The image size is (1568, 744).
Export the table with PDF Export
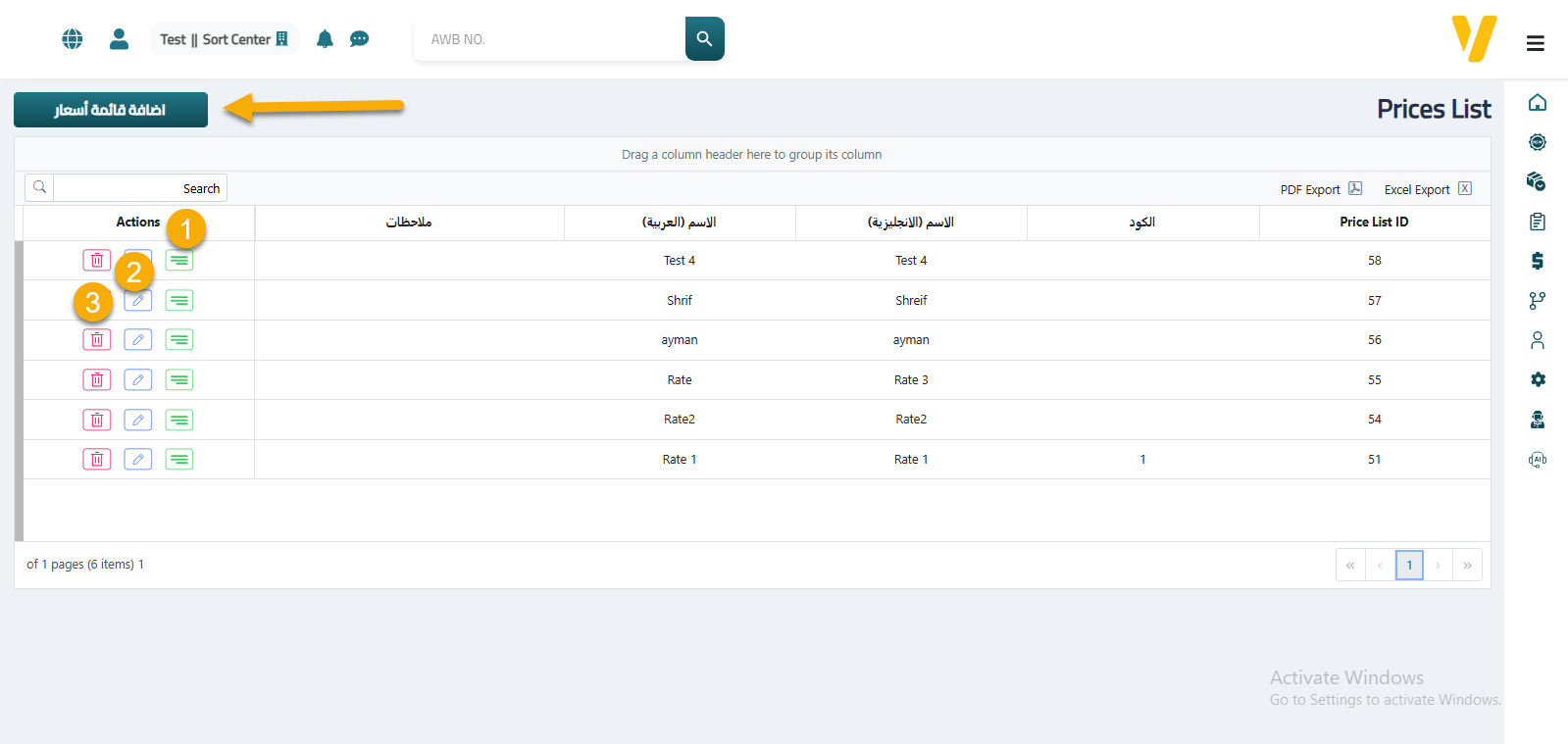1321,189
